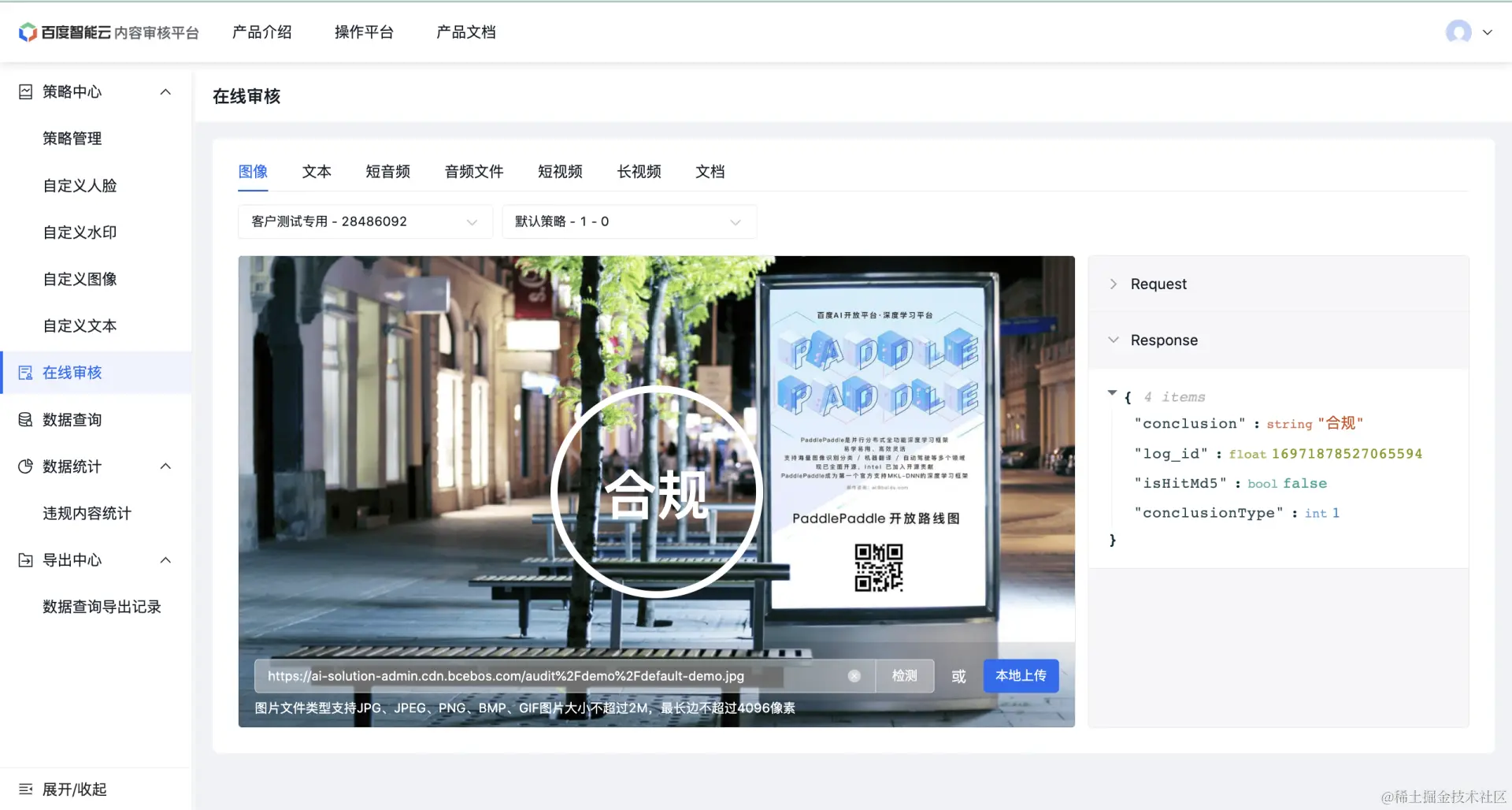Image resolution: width=1512 pixels, height=810 pixels.
Task: Open the user avatar menu
Action: point(1458,32)
